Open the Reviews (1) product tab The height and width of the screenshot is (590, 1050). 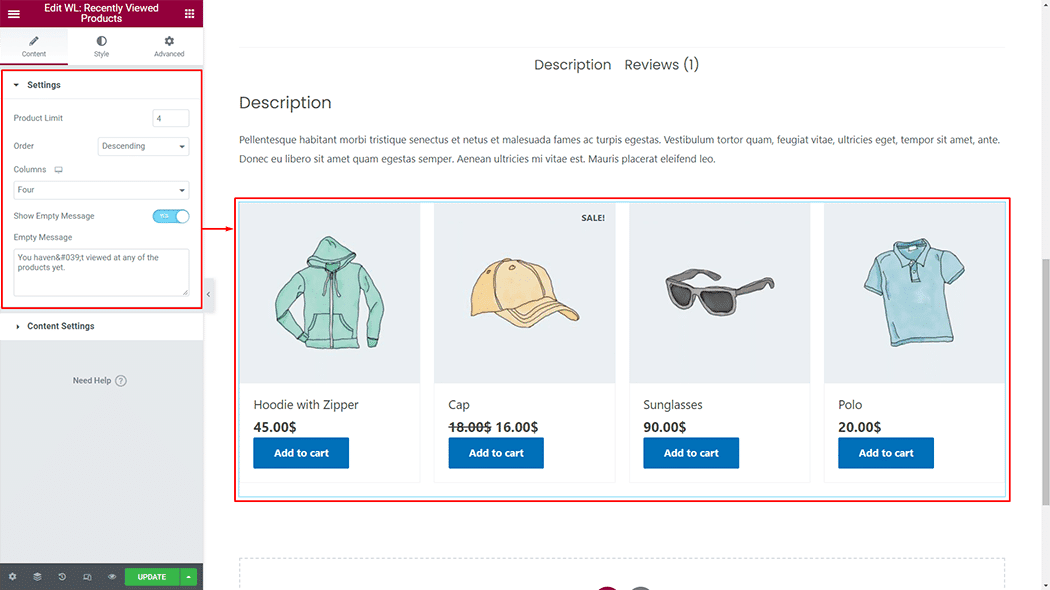[661, 65]
